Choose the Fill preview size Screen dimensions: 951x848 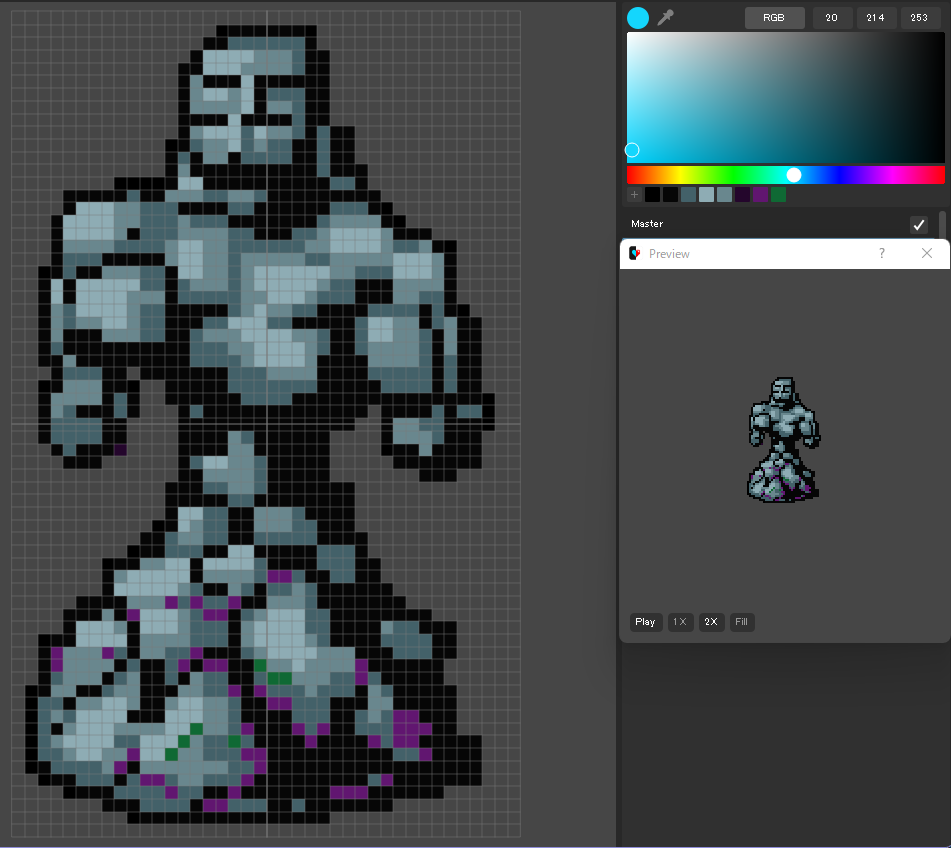(742, 622)
